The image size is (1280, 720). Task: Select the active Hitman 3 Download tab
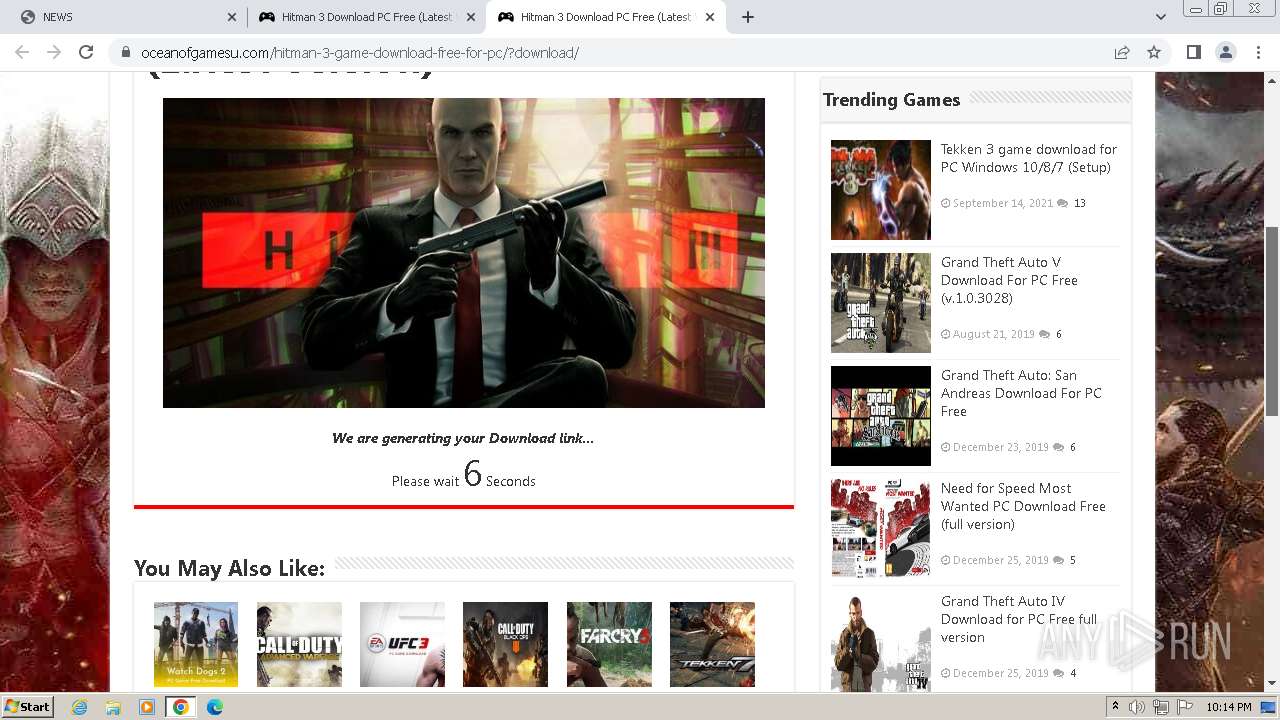pyautogui.click(x=605, y=17)
